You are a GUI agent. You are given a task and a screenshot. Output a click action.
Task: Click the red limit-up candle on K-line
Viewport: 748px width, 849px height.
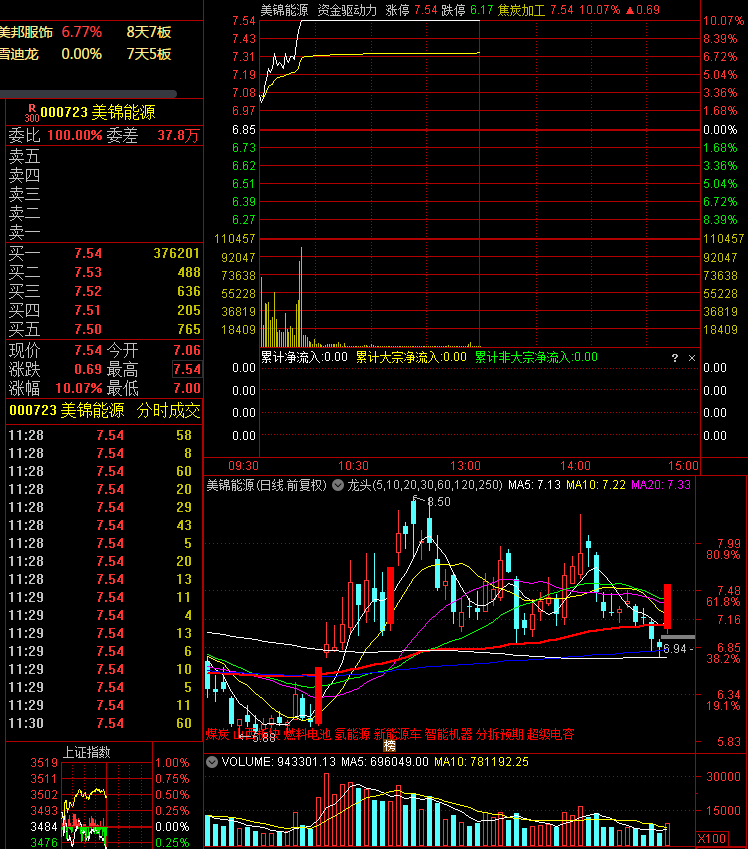667,606
